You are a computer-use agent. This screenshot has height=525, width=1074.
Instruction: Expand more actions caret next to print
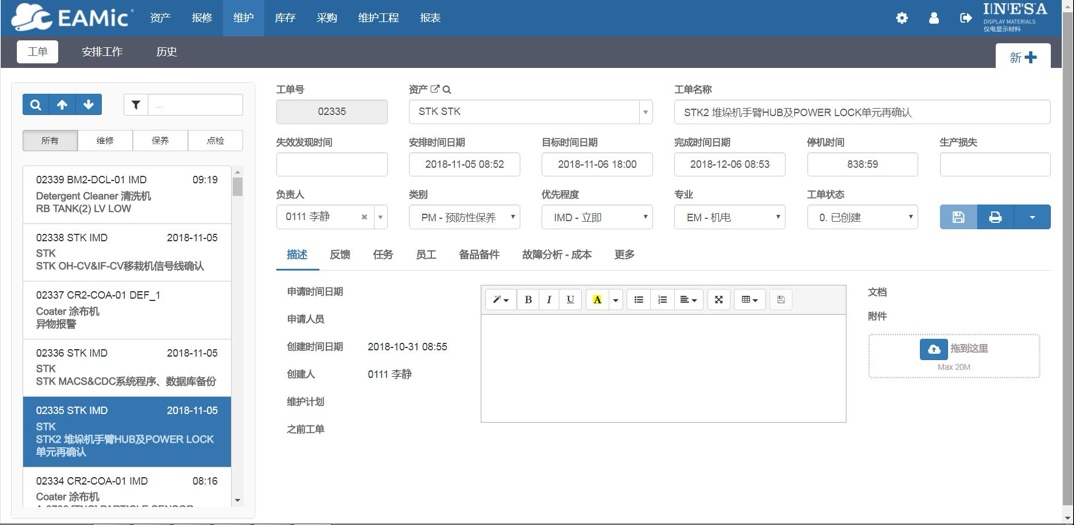coord(1032,217)
